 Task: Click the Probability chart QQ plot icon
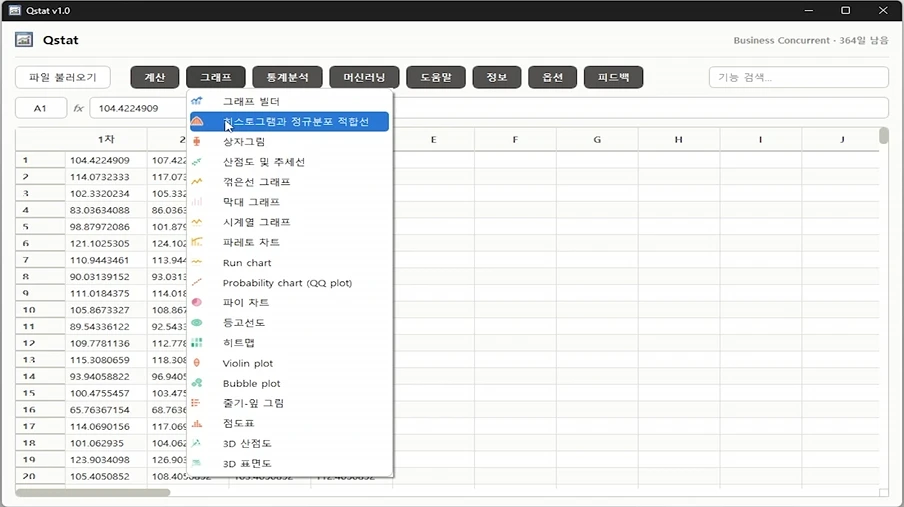tap(197, 283)
